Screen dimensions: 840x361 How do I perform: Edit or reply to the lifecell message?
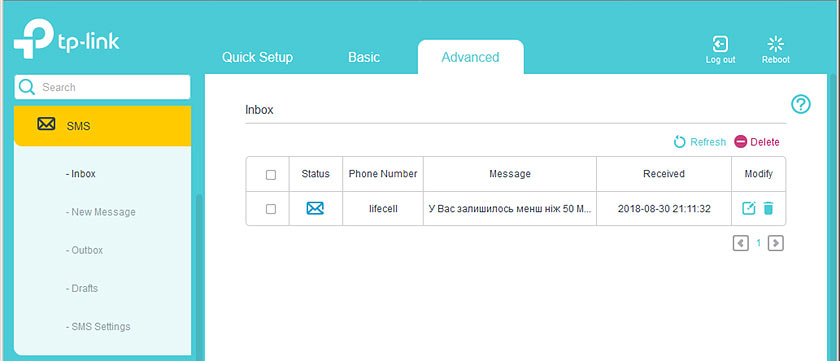[748, 208]
